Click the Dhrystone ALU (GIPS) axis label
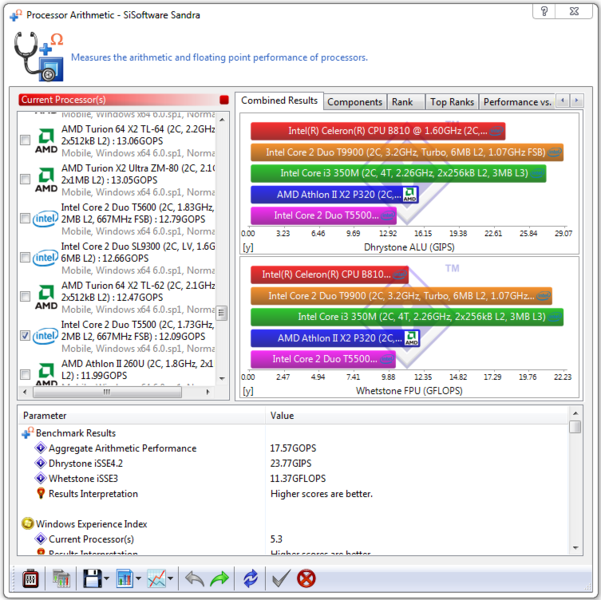Viewport: 601px width, 600px height. click(x=409, y=247)
